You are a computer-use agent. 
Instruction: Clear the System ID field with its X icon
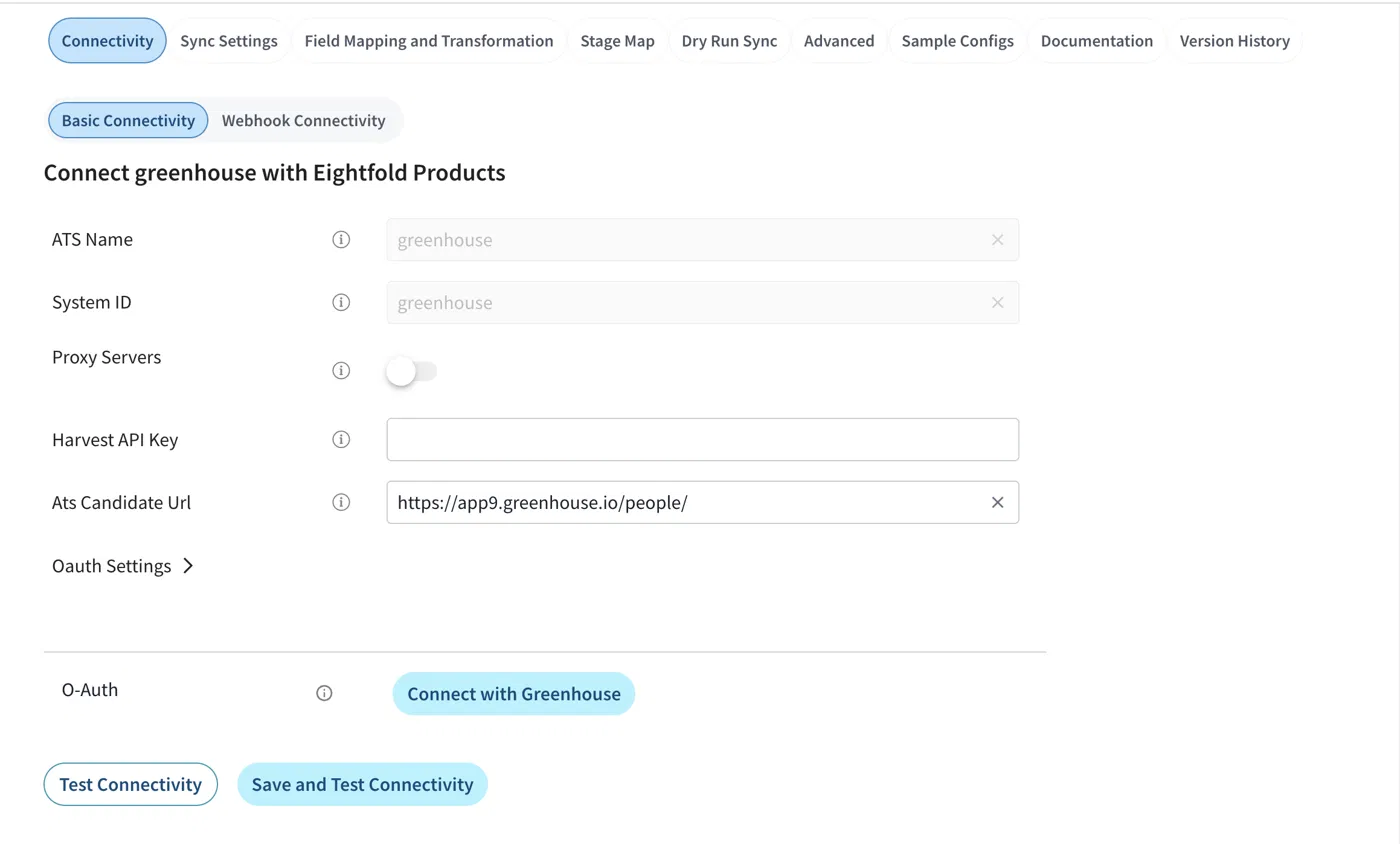tap(997, 302)
